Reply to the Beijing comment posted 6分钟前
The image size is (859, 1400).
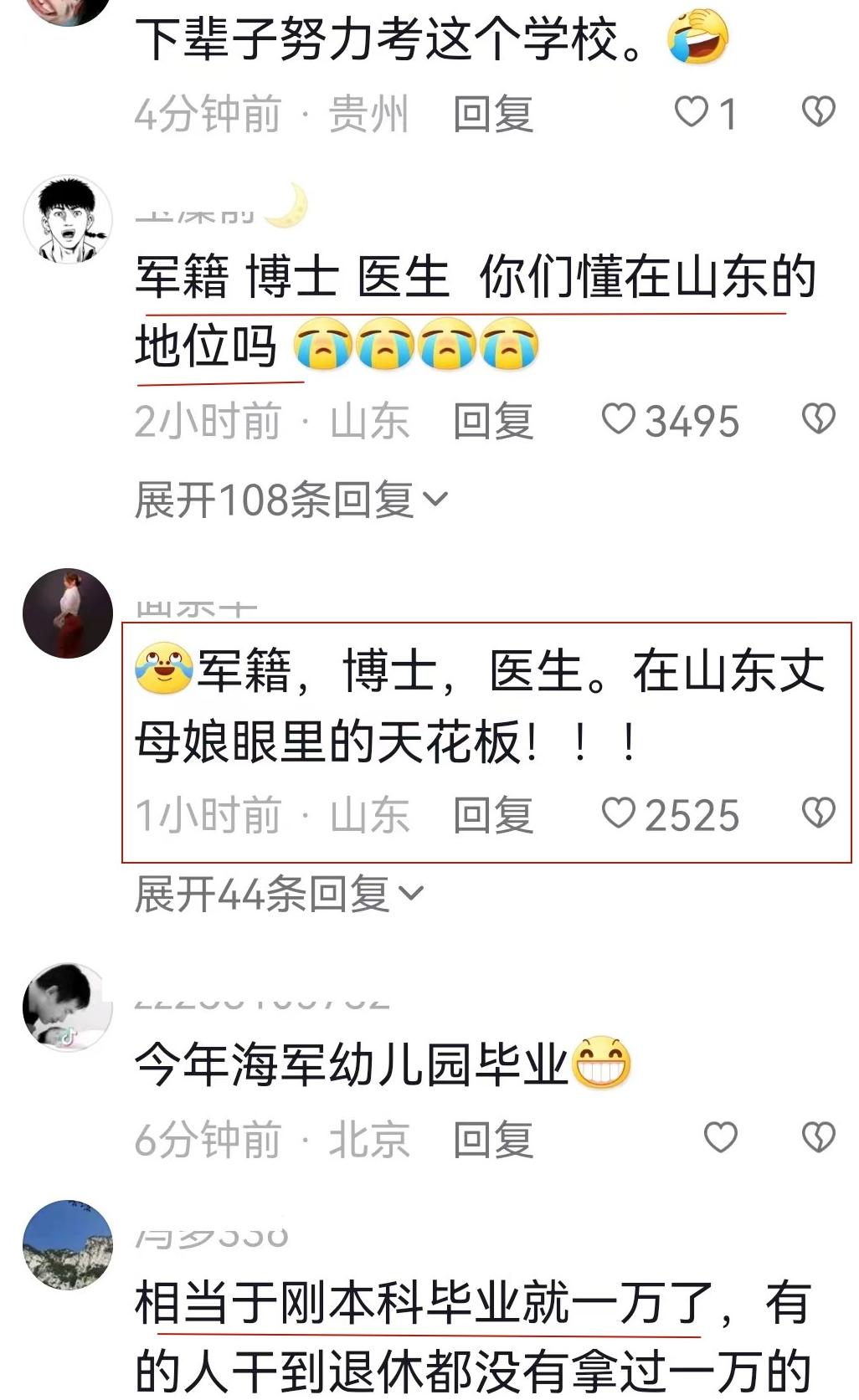click(493, 1139)
